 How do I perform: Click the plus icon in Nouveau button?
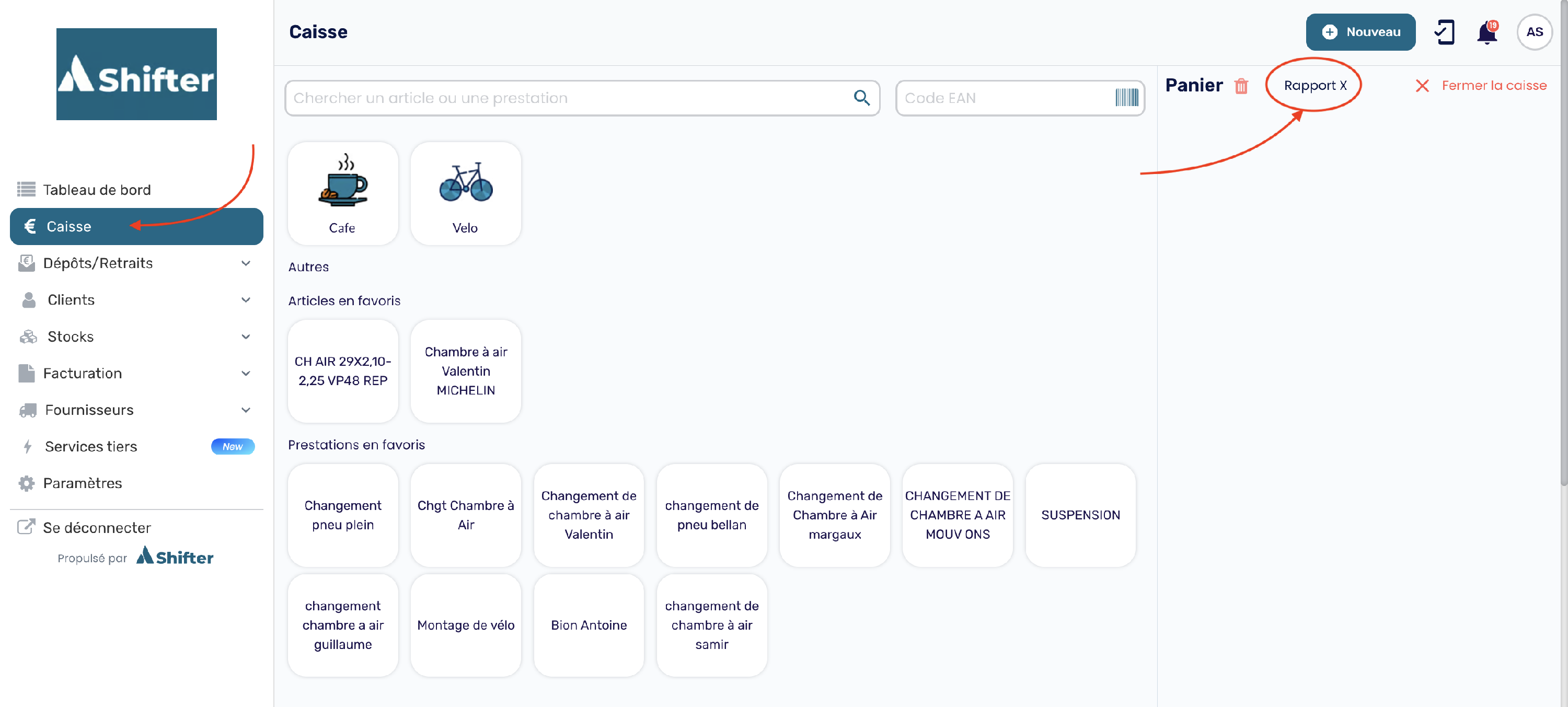pyautogui.click(x=1329, y=32)
